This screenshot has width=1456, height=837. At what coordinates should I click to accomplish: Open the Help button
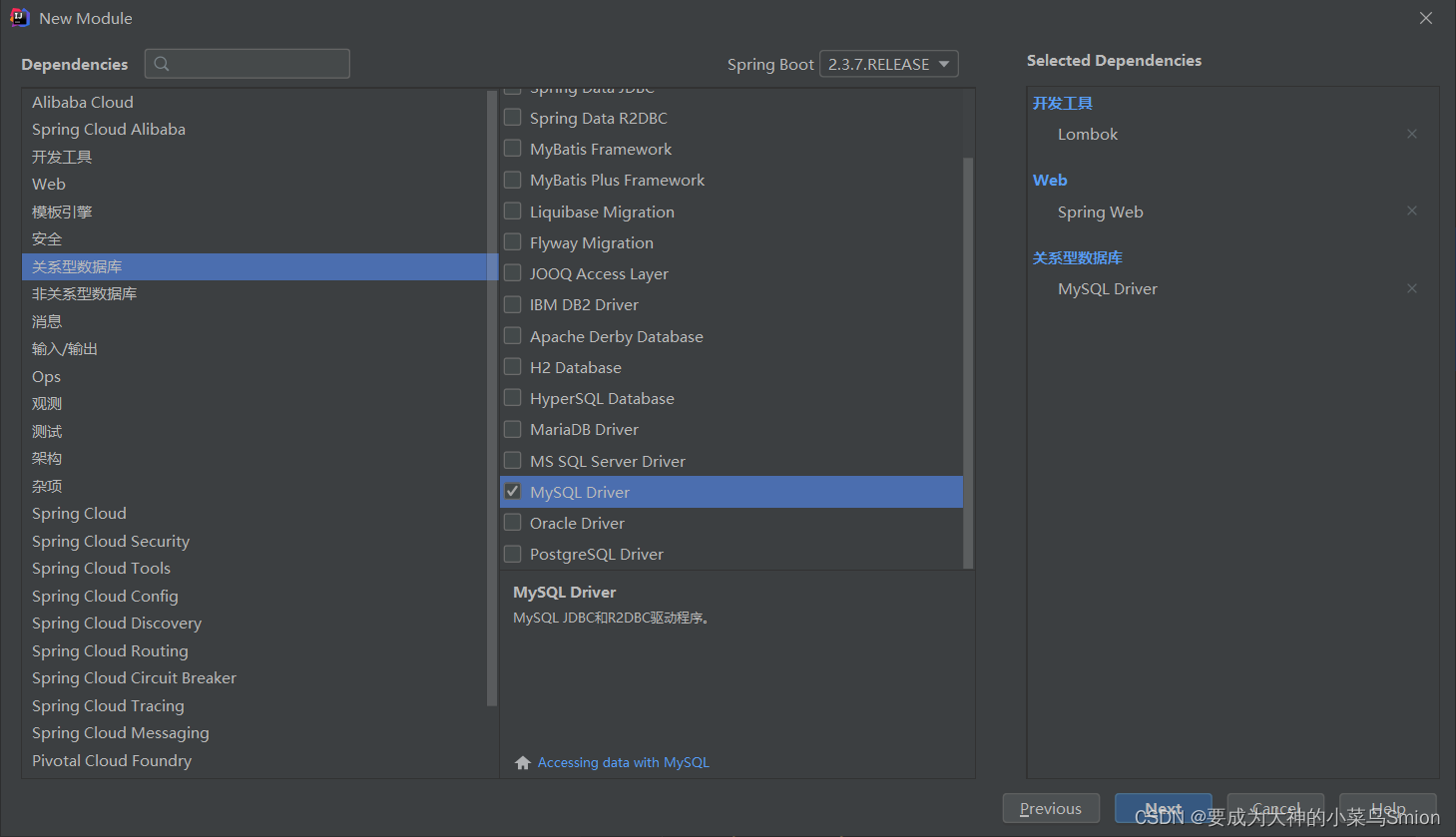1388,808
